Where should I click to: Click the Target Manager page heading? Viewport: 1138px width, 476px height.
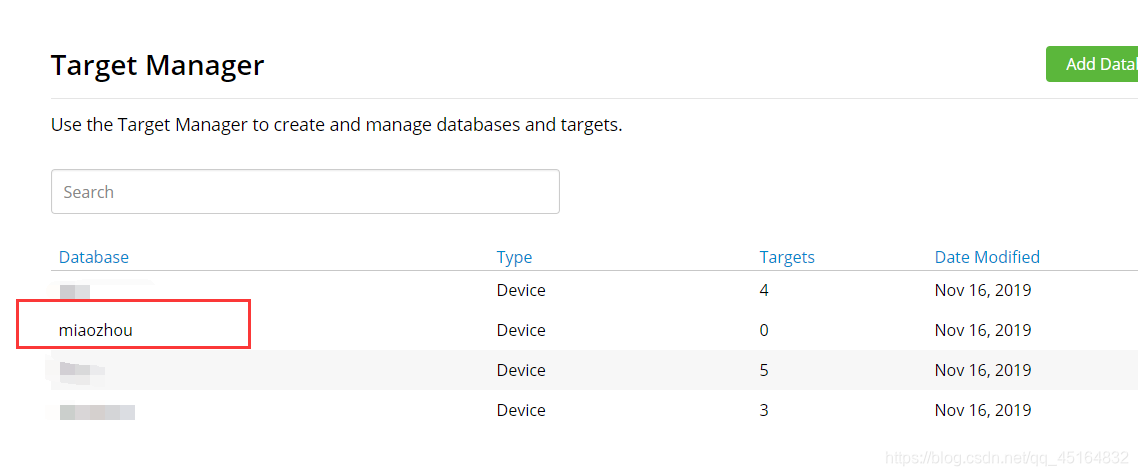click(x=157, y=65)
